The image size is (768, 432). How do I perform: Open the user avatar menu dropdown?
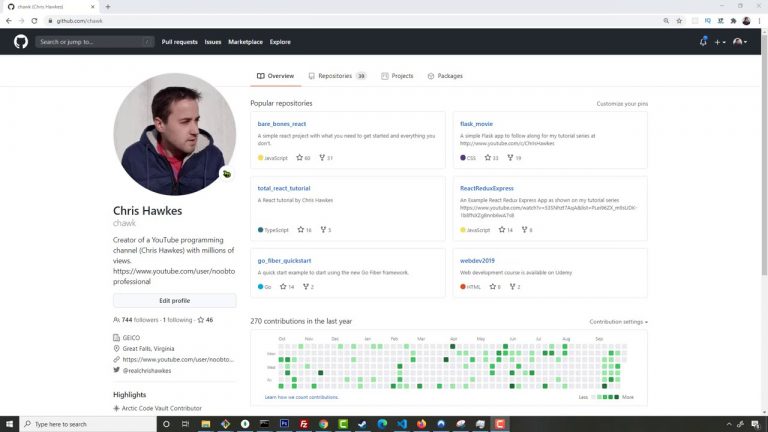tap(739, 42)
